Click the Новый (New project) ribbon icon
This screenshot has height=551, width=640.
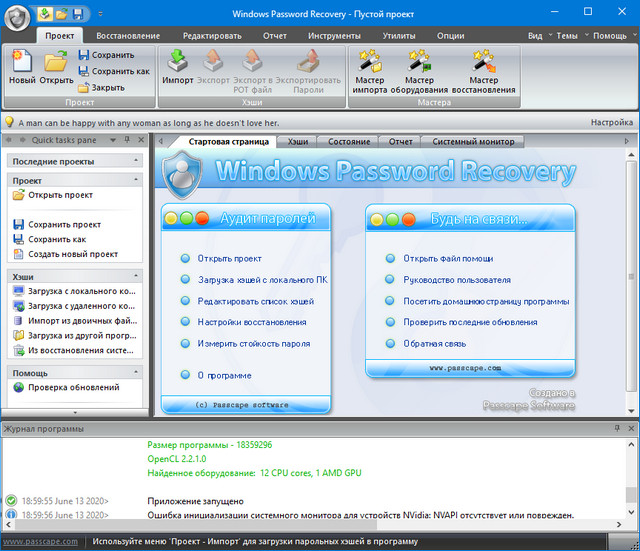[x=22, y=67]
